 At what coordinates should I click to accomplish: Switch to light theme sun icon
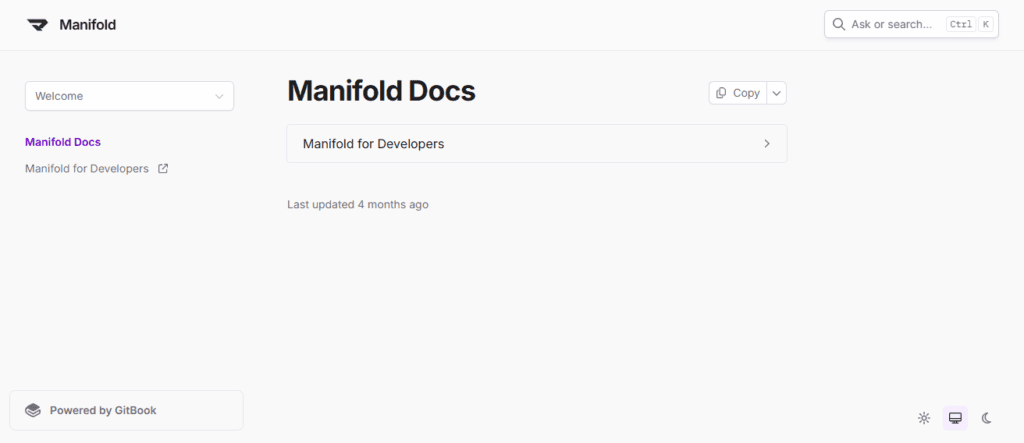(924, 418)
